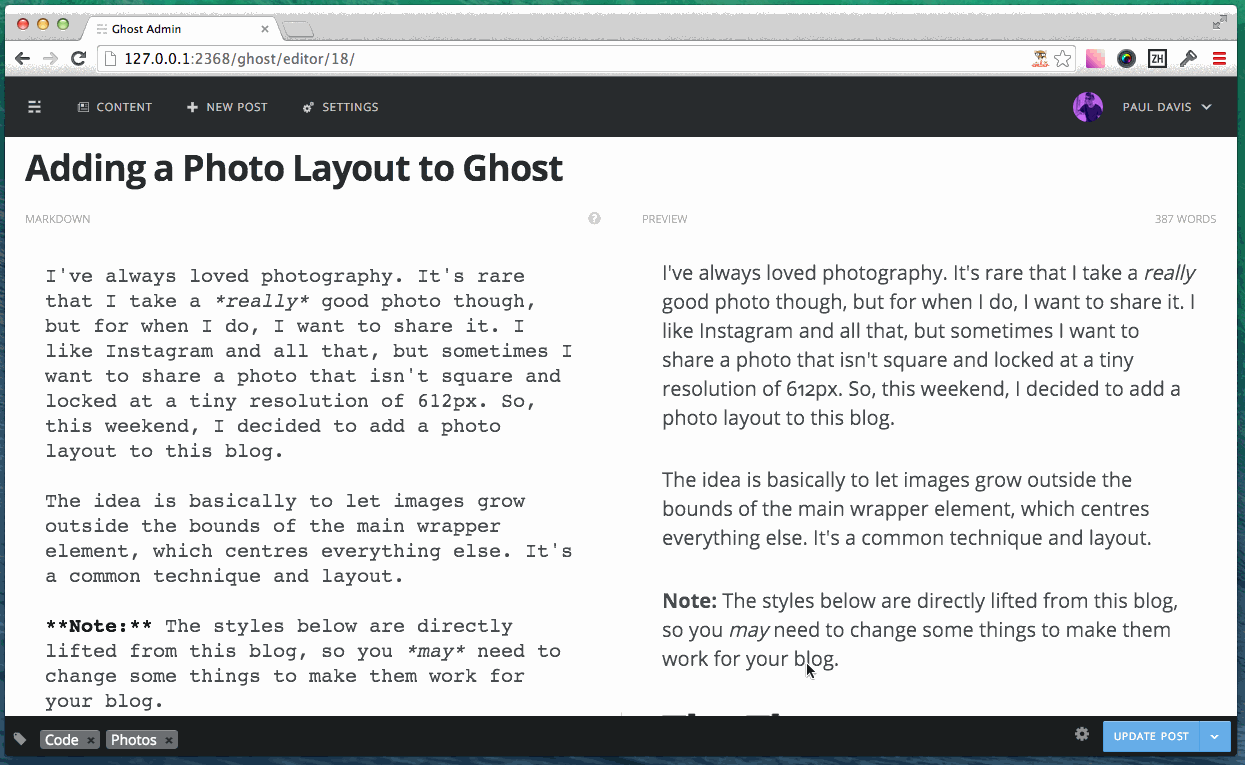Remove the Photos tag
Viewport: 1245px width, 765px height.
pyautogui.click(x=169, y=740)
